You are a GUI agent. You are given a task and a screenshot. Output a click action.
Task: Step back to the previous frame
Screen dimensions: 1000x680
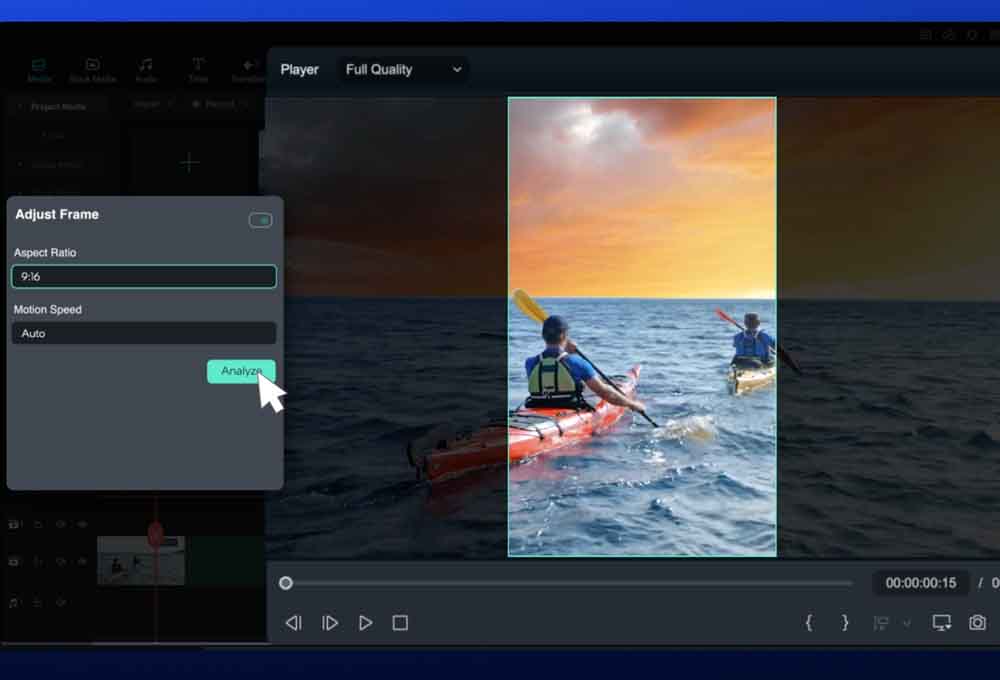click(293, 623)
